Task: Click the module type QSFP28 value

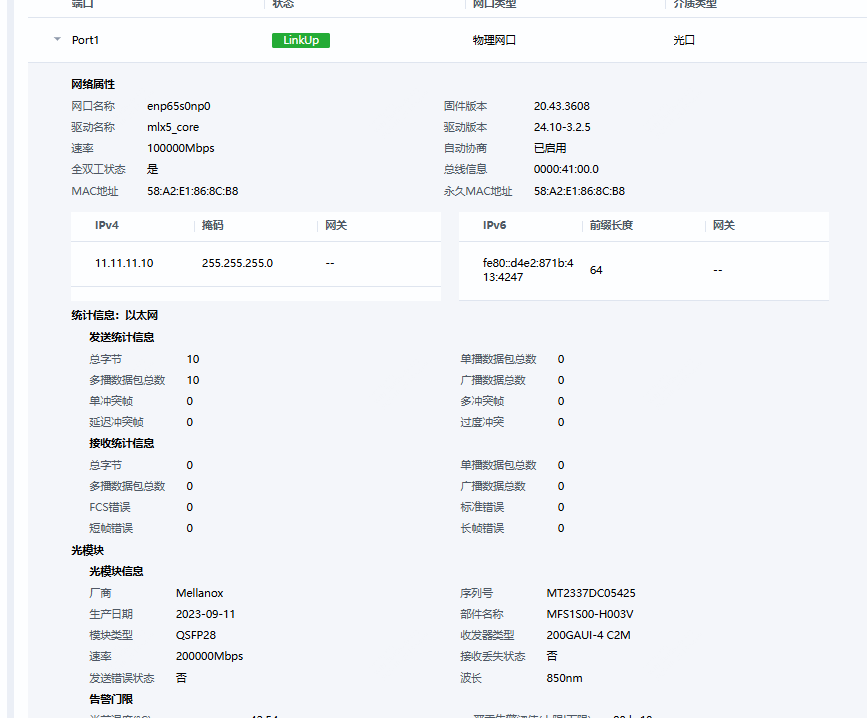Action: pyautogui.click(x=197, y=635)
